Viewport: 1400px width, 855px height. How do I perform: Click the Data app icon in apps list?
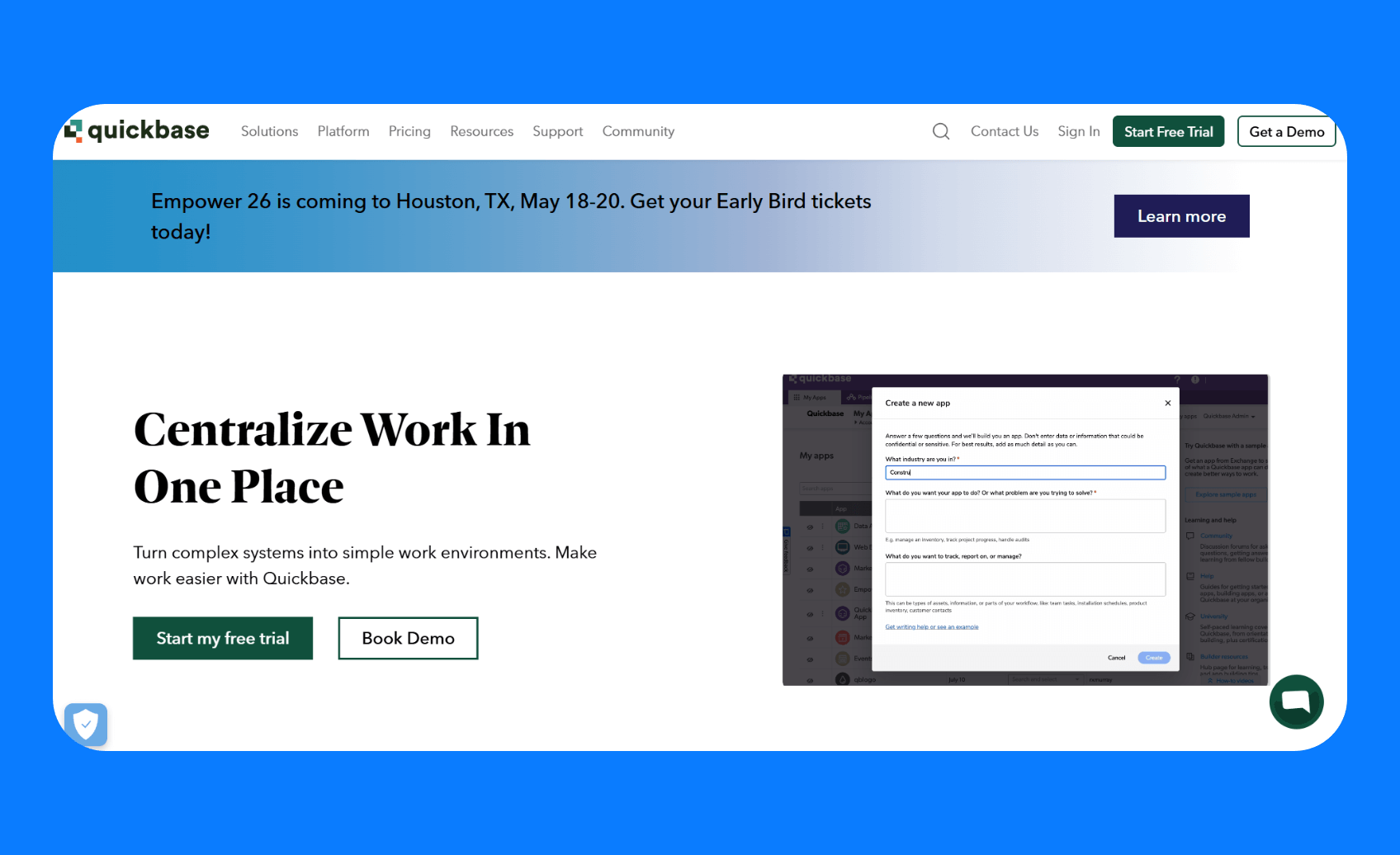click(842, 526)
